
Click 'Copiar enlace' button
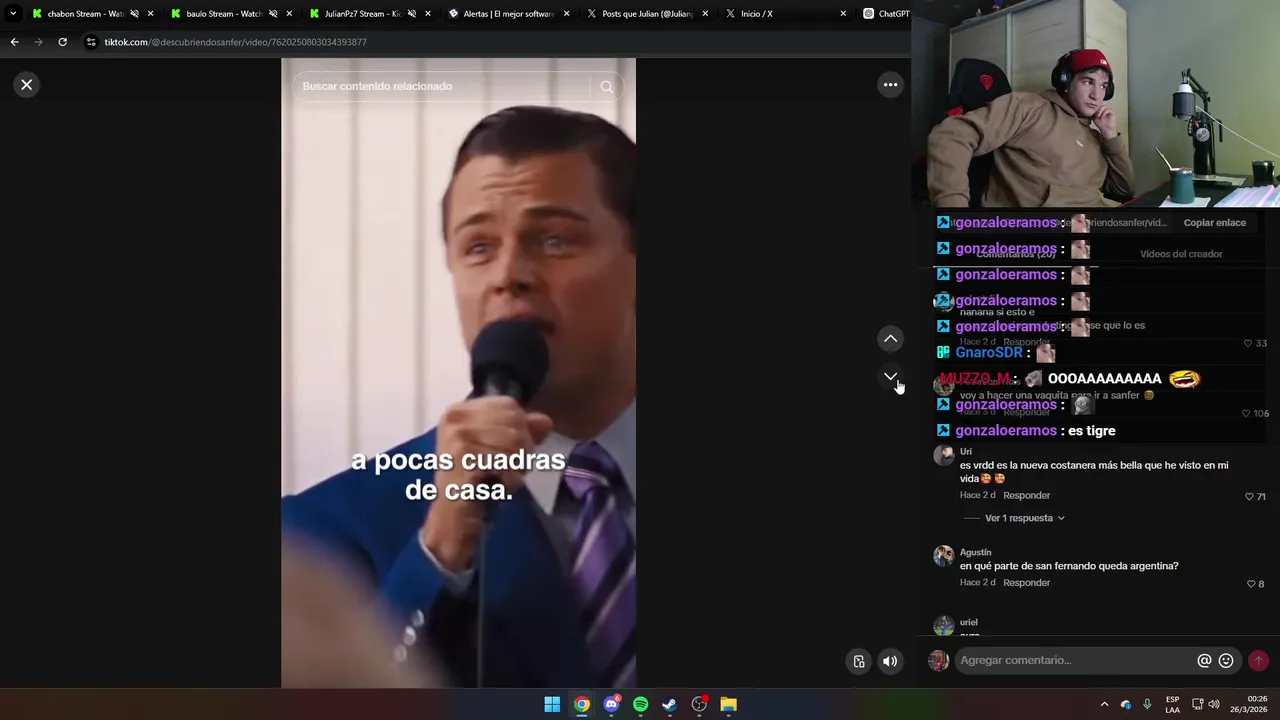[1214, 223]
